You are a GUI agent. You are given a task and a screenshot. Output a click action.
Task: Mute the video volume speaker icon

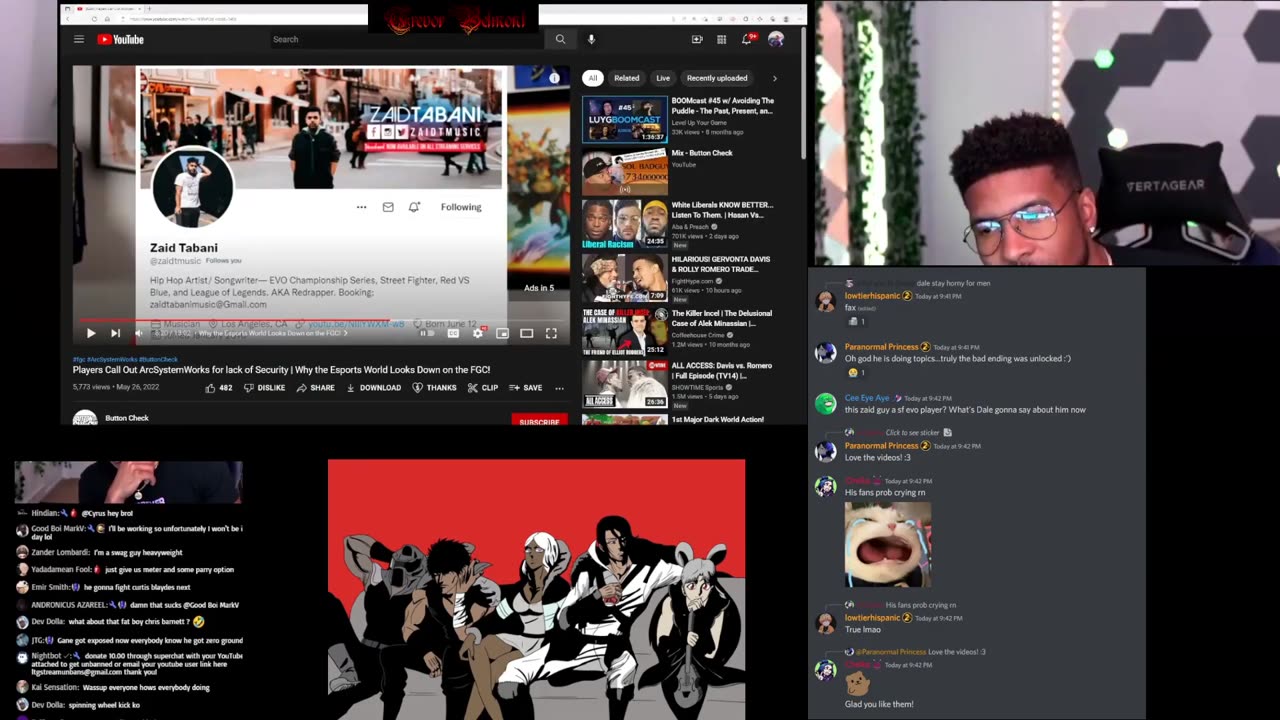139,333
